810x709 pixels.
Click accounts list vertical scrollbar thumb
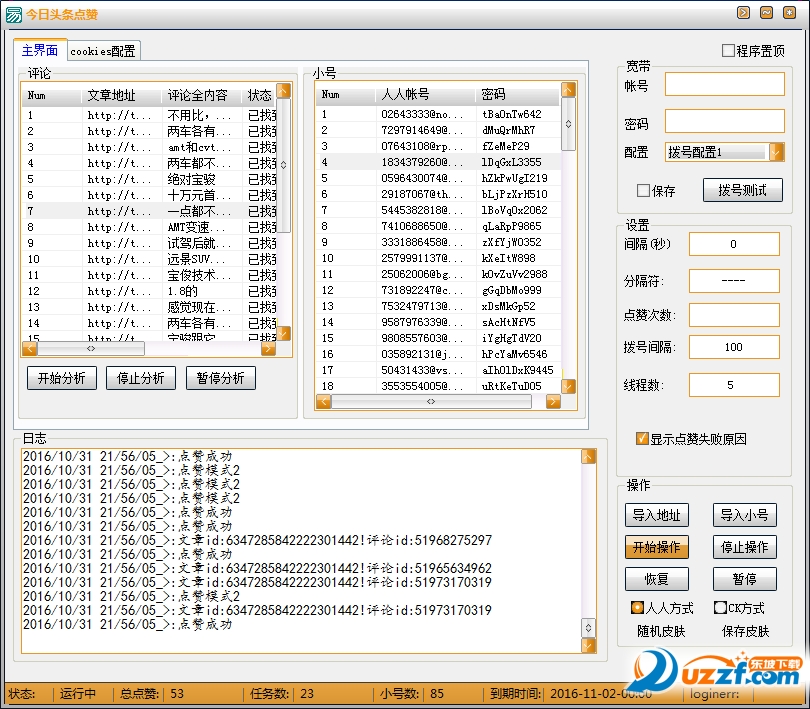tap(568, 124)
